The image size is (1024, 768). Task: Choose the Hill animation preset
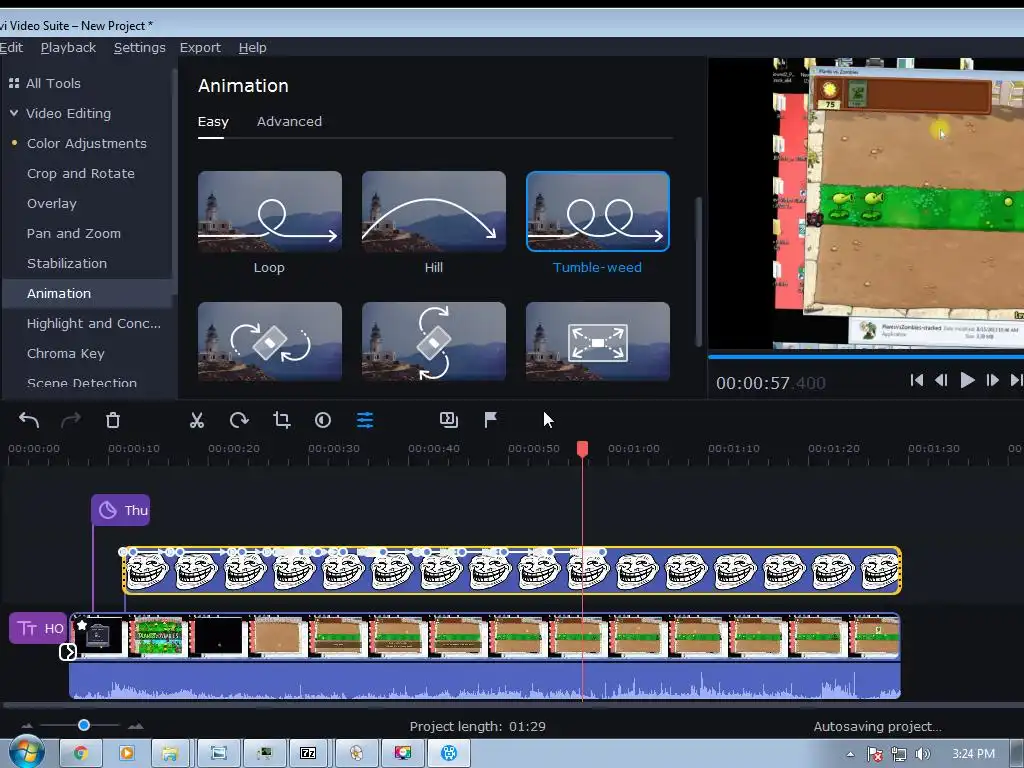(434, 212)
